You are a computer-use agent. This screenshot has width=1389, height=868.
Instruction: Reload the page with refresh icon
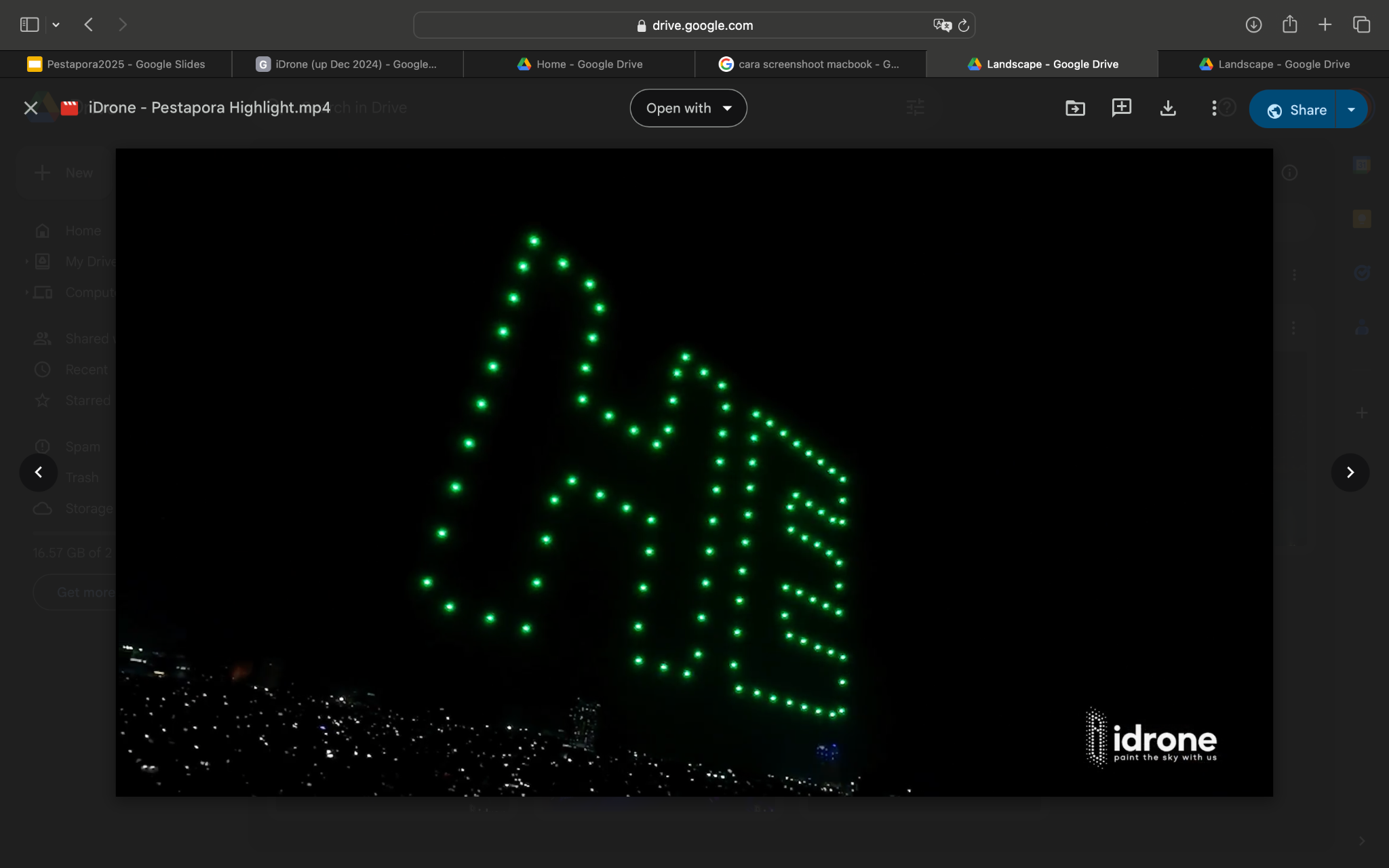[x=963, y=25]
